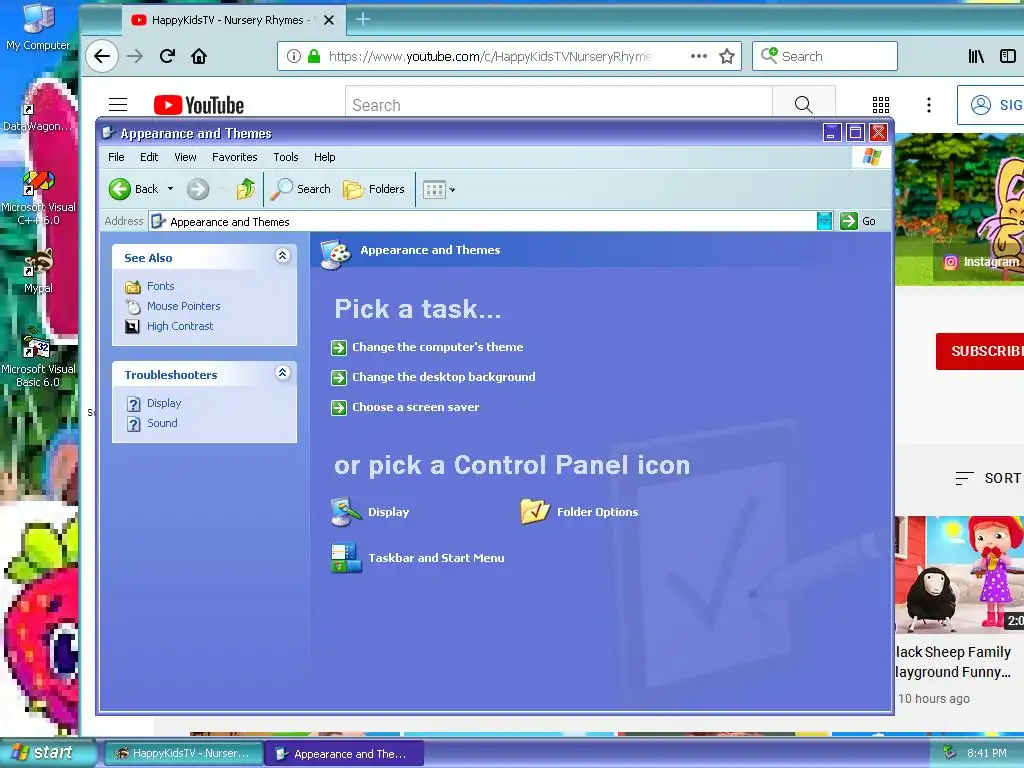Open the Black Sheep Family video thumbnail
This screenshot has height=768, width=1024.
[x=959, y=575]
